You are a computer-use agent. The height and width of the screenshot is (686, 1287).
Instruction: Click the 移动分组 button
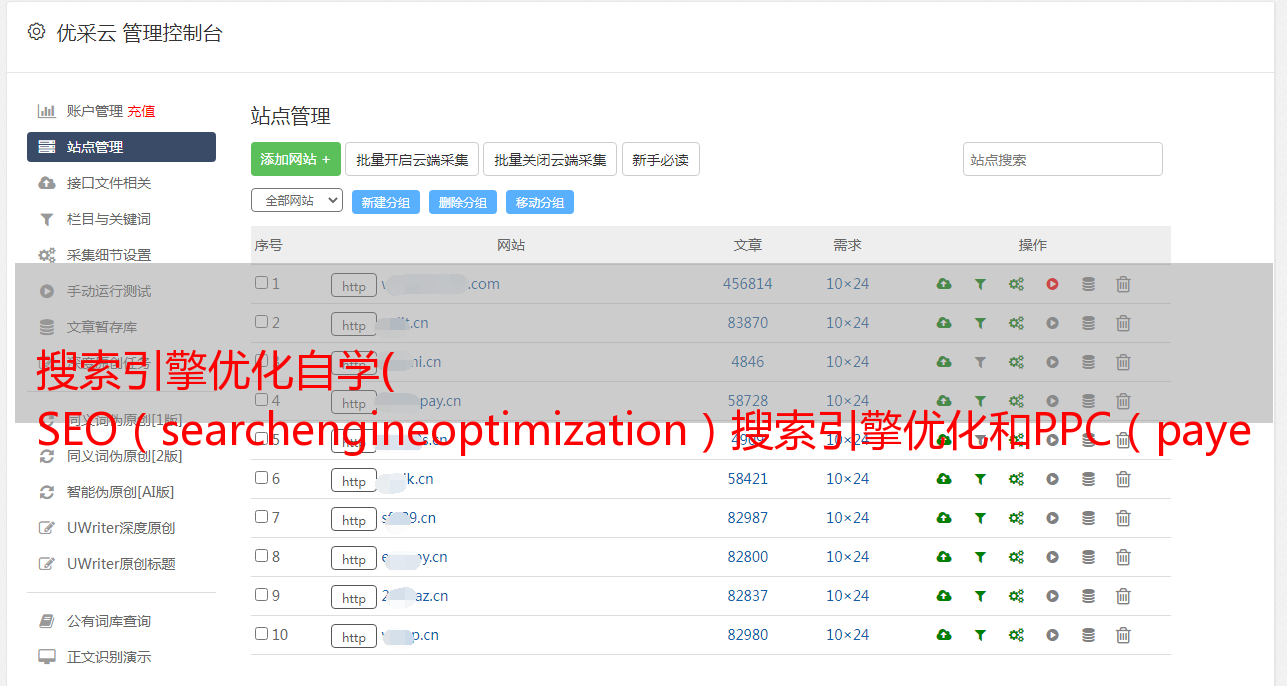tap(540, 202)
